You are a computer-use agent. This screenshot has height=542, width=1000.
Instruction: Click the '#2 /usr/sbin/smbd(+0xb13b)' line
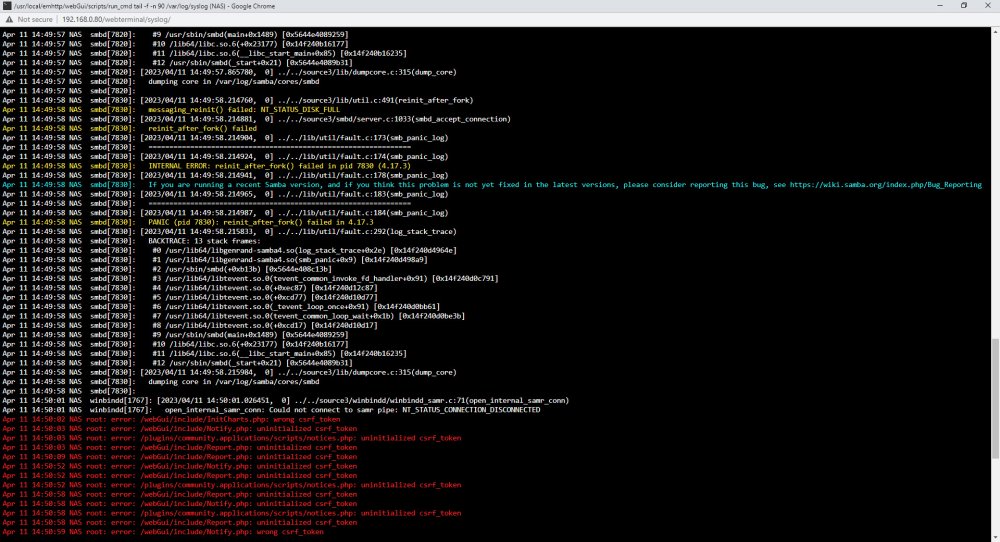point(167,269)
